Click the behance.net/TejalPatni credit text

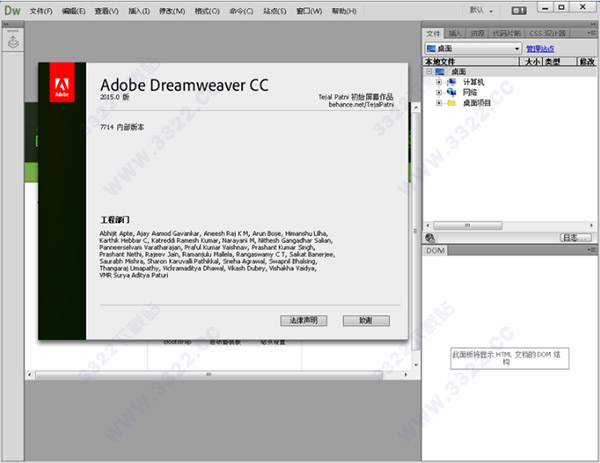361,104
